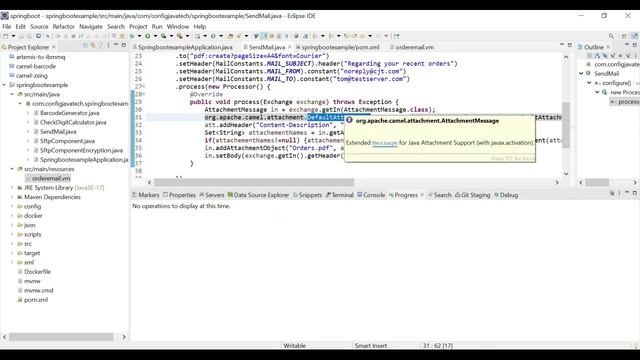
Task: Click the Project Explorer filter icon
Action: coord(101,45)
